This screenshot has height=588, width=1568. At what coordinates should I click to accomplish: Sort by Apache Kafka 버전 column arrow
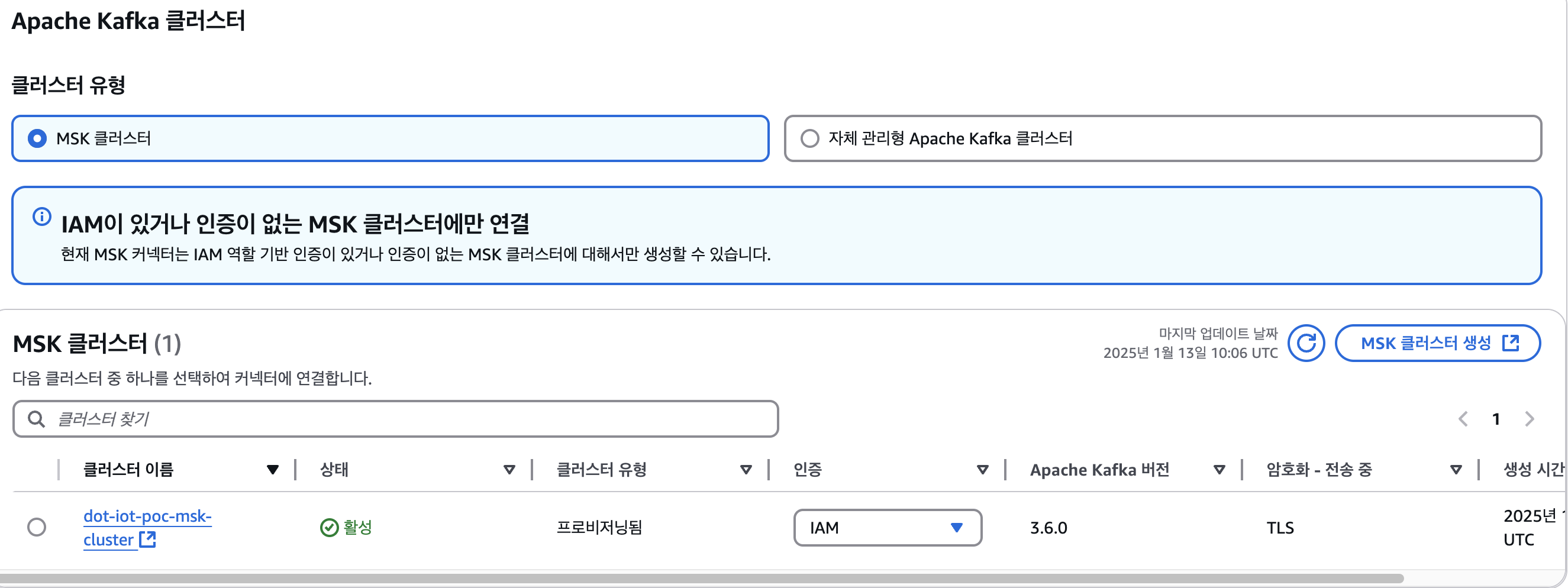coord(1219,470)
